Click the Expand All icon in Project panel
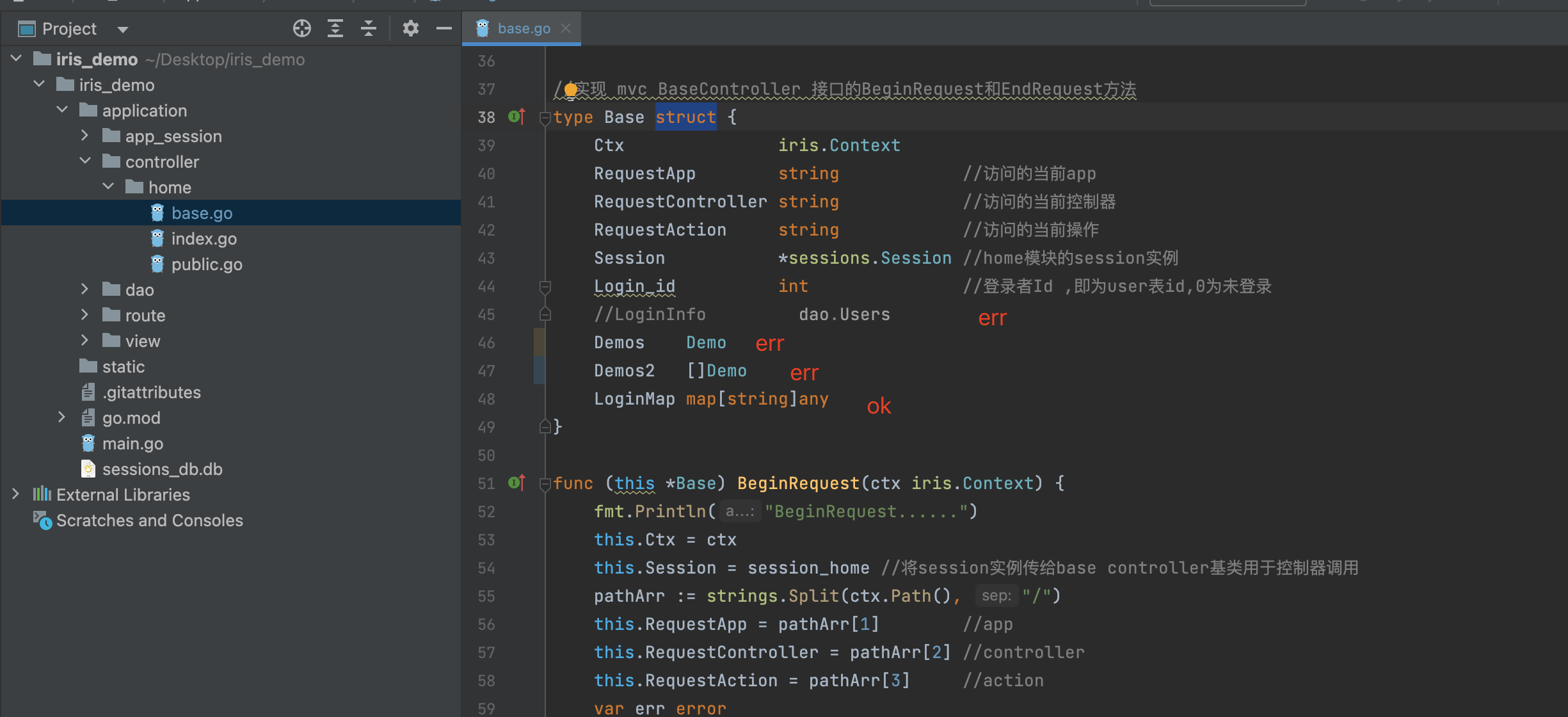The image size is (1568, 717). coord(335,28)
